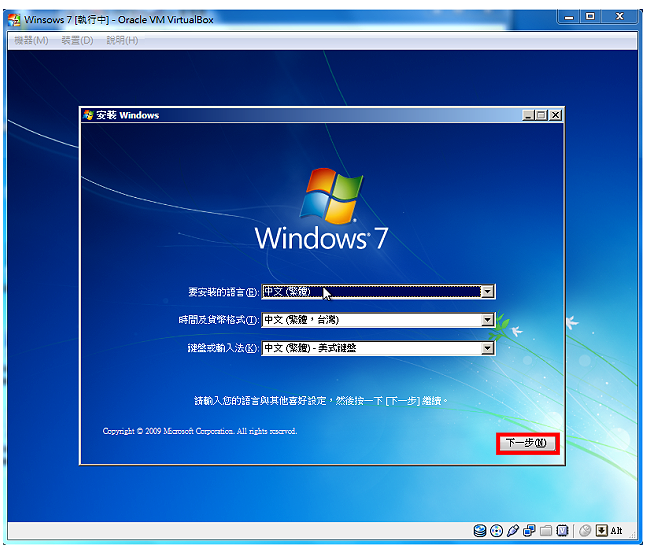Click the Alt host key text
657x546 pixels.
(616, 531)
